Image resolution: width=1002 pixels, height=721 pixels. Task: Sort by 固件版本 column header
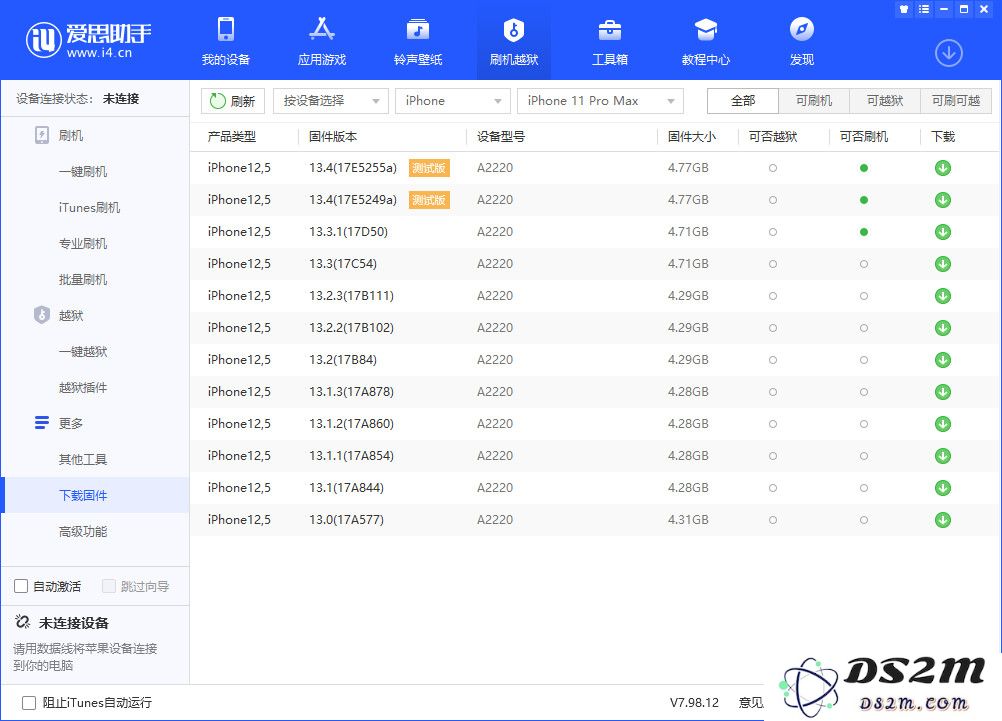(x=332, y=136)
